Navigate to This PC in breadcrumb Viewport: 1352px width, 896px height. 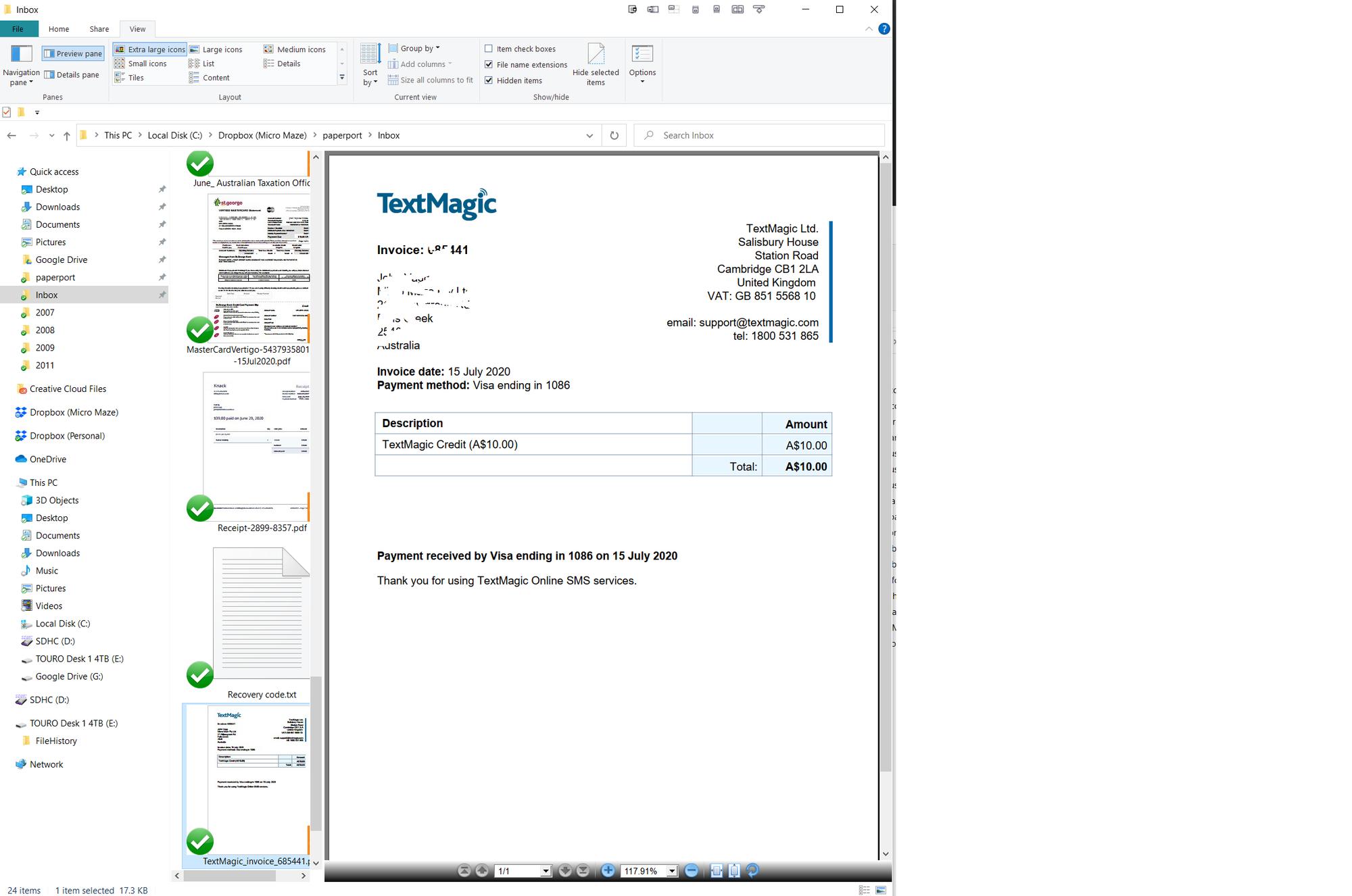pyautogui.click(x=118, y=135)
